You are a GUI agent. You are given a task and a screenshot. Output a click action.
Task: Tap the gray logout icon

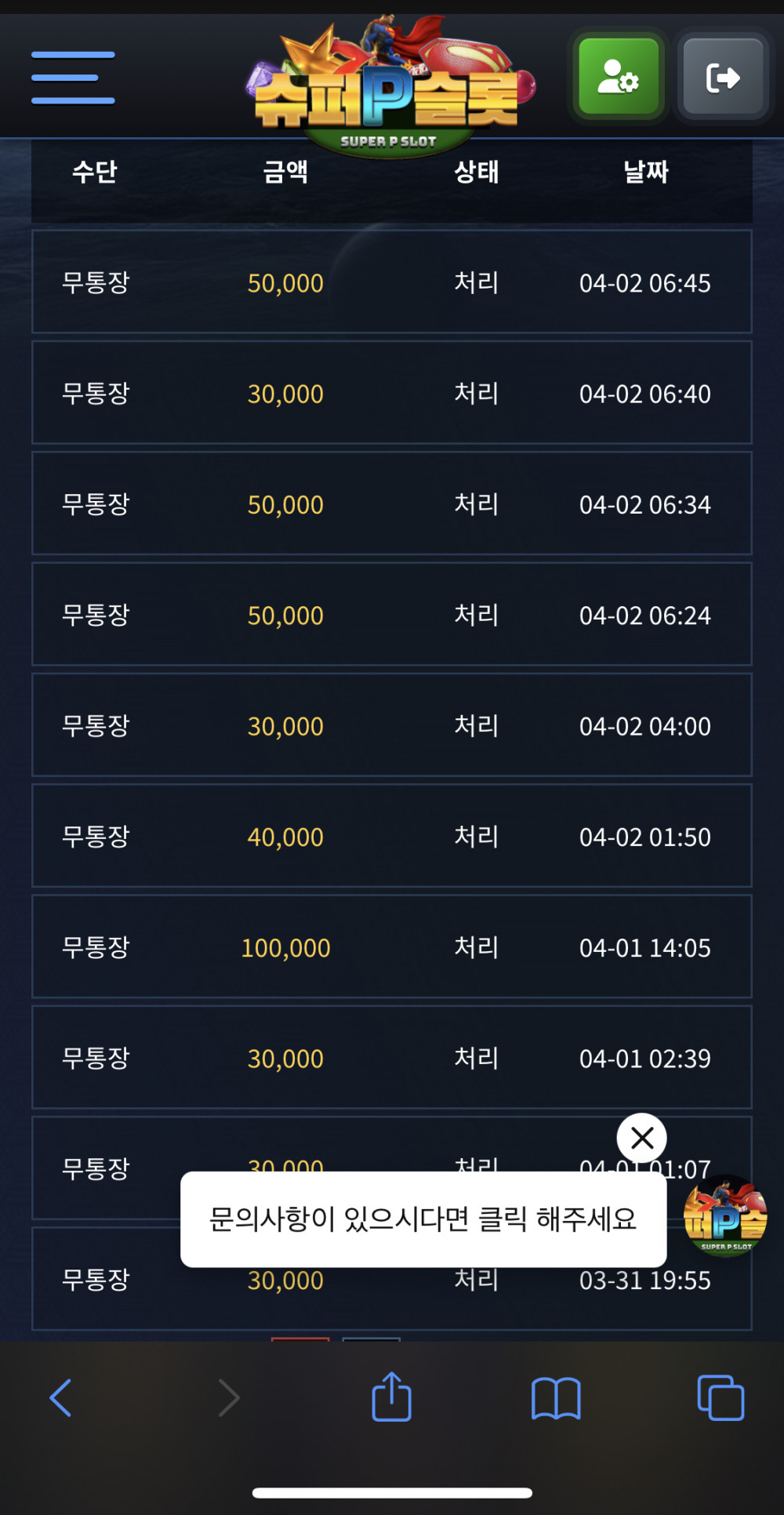pos(723,77)
